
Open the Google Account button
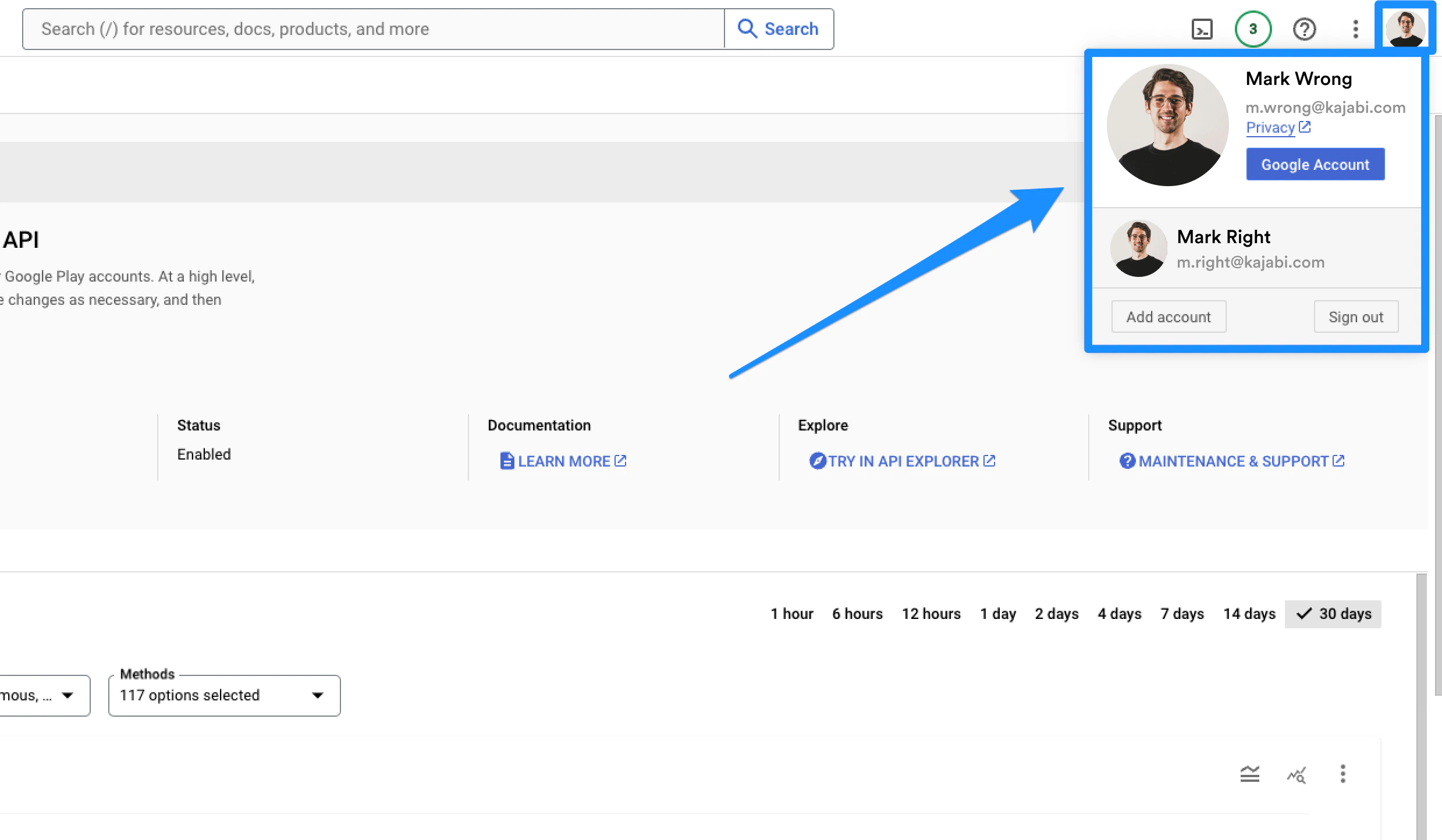pyautogui.click(x=1315, y=164)
